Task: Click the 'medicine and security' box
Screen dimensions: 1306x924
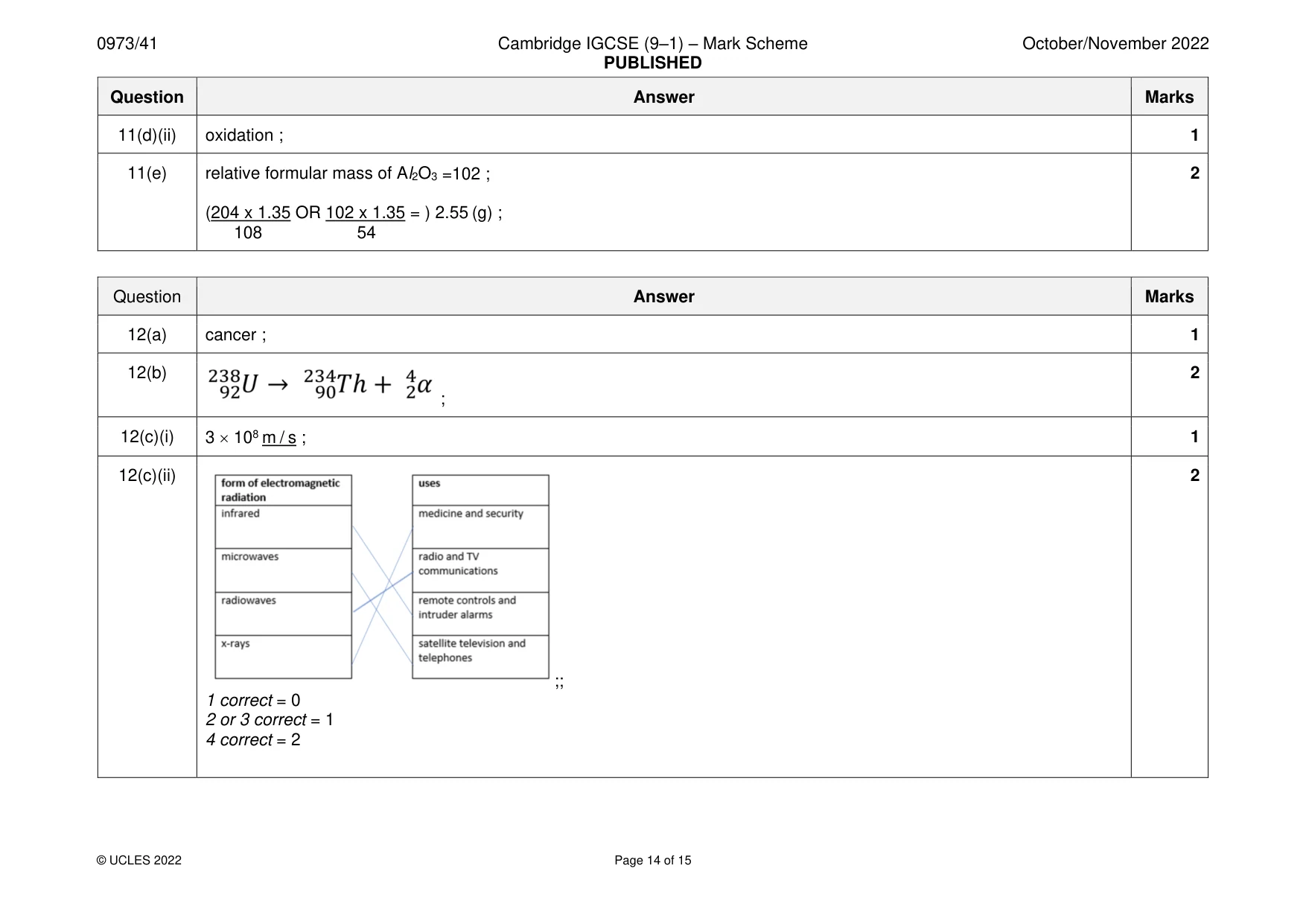Action: (480, 527)
